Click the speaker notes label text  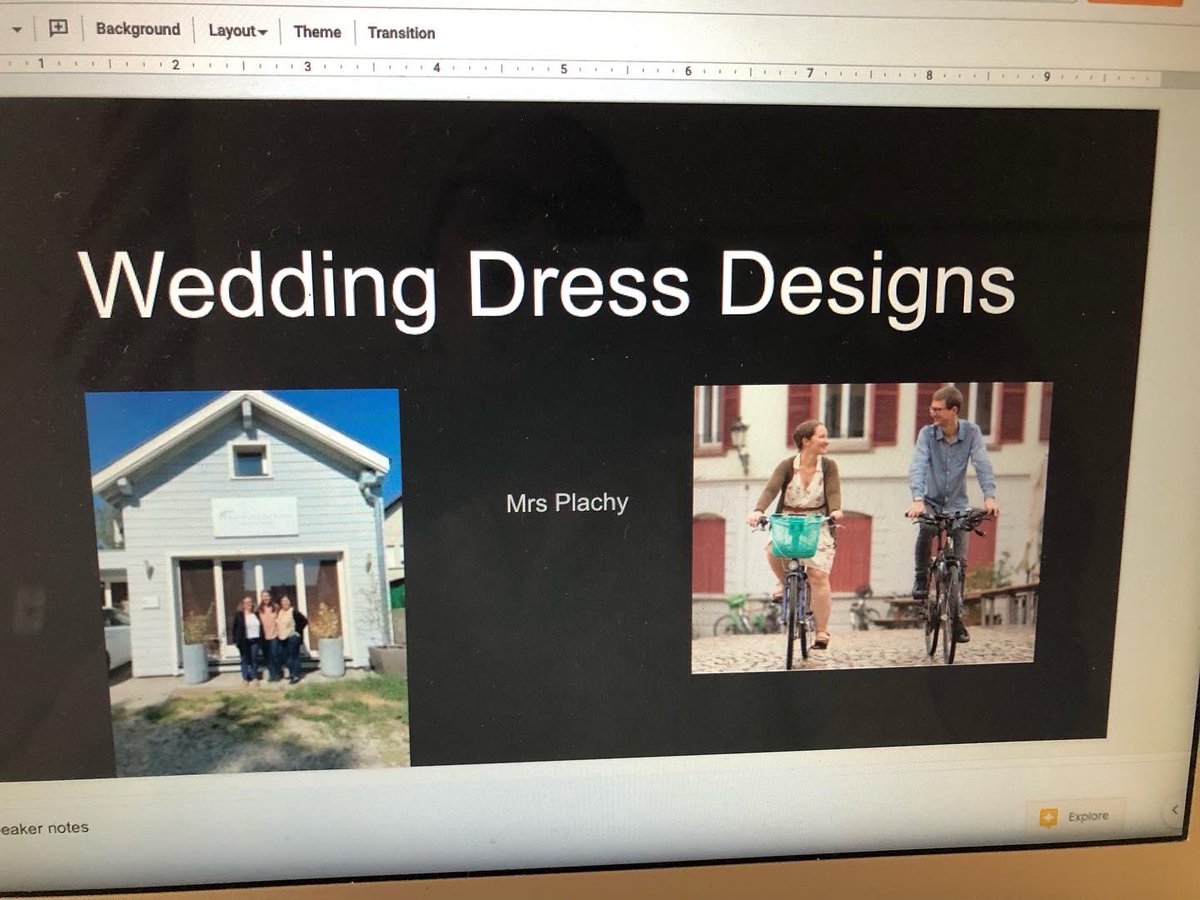click(45, 827)
